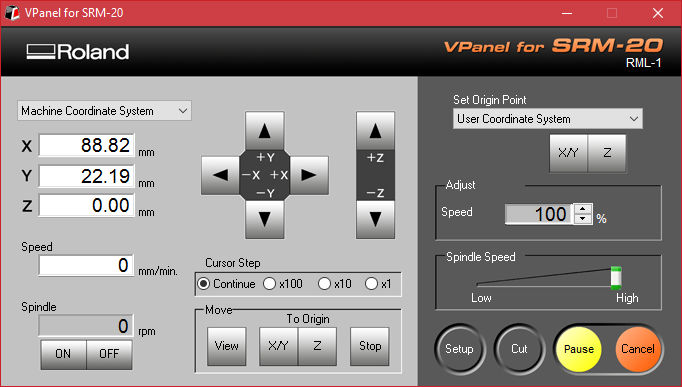Move the head in +X direction
682x387 pixels.
309,175
